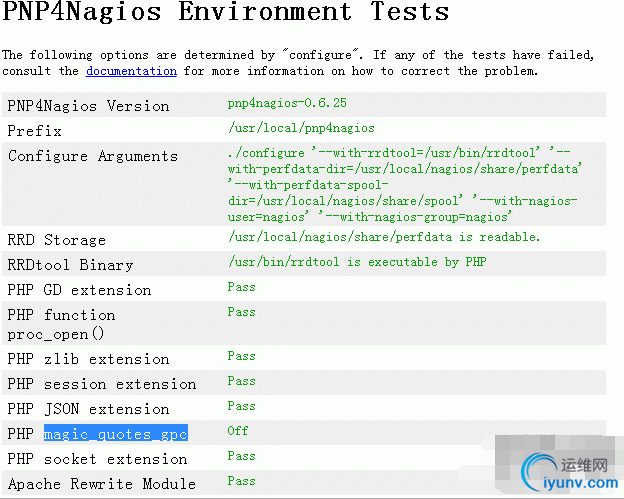Click the Off status for magic_quotes_gpc
This screenshot has height=499, width=624.
(238, 431)
